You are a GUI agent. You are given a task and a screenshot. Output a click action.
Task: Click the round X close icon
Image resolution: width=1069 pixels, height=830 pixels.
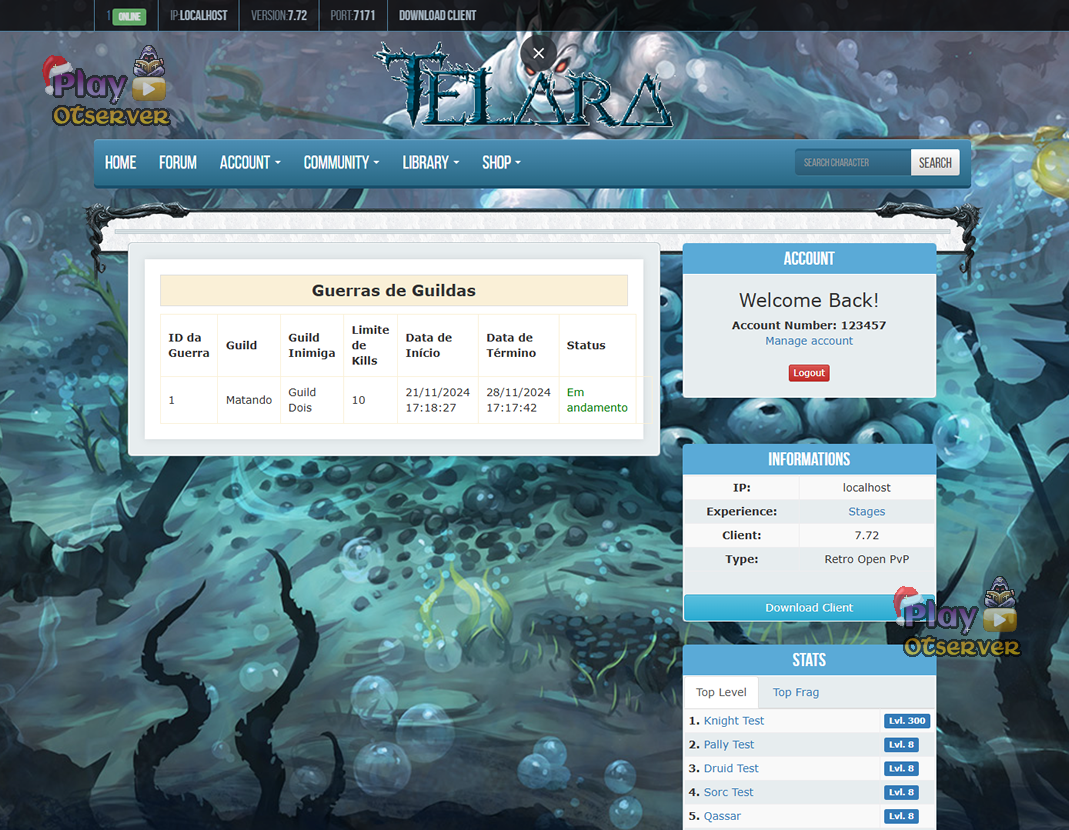tap(538, 53)
